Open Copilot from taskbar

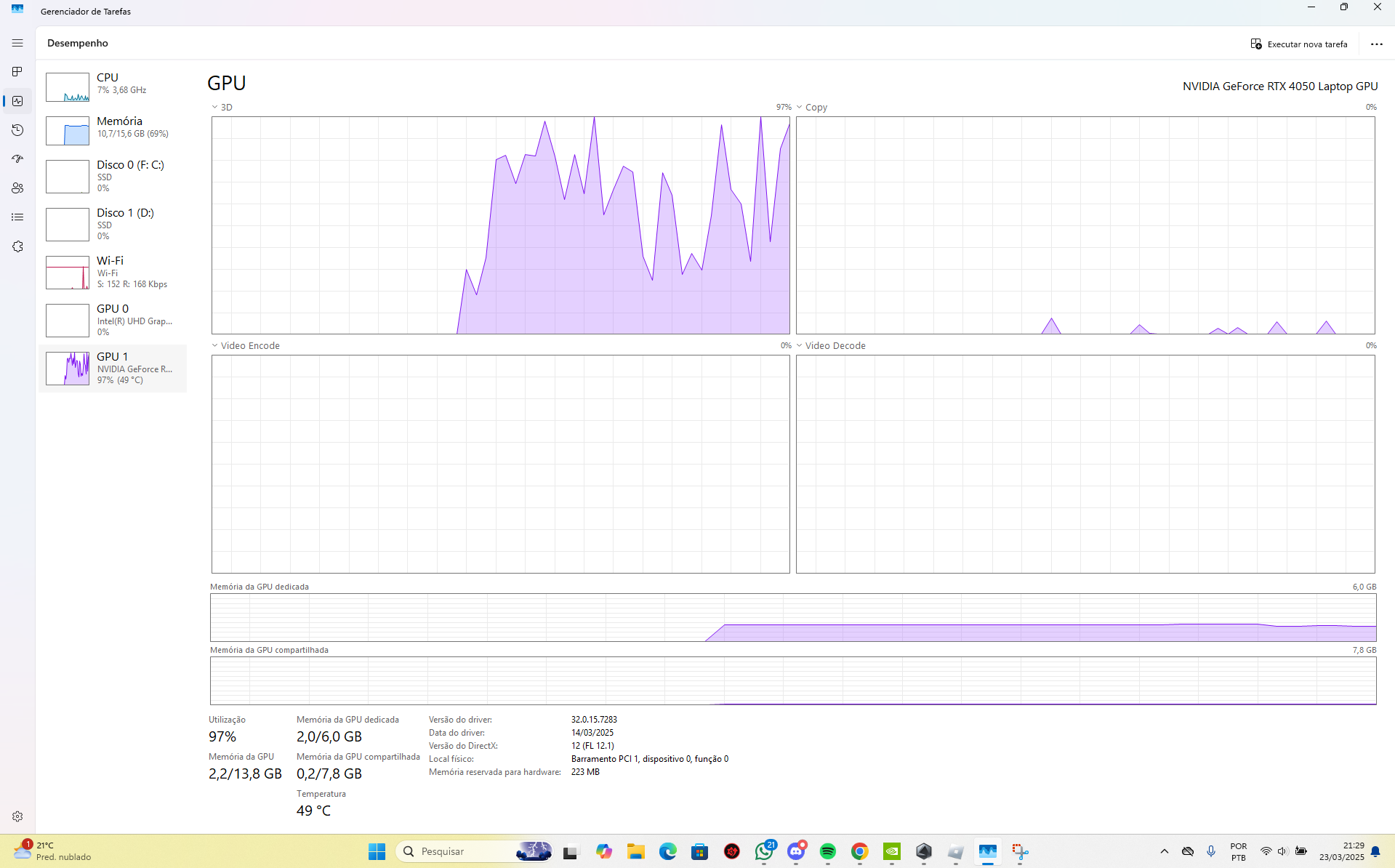coord(603,851)
